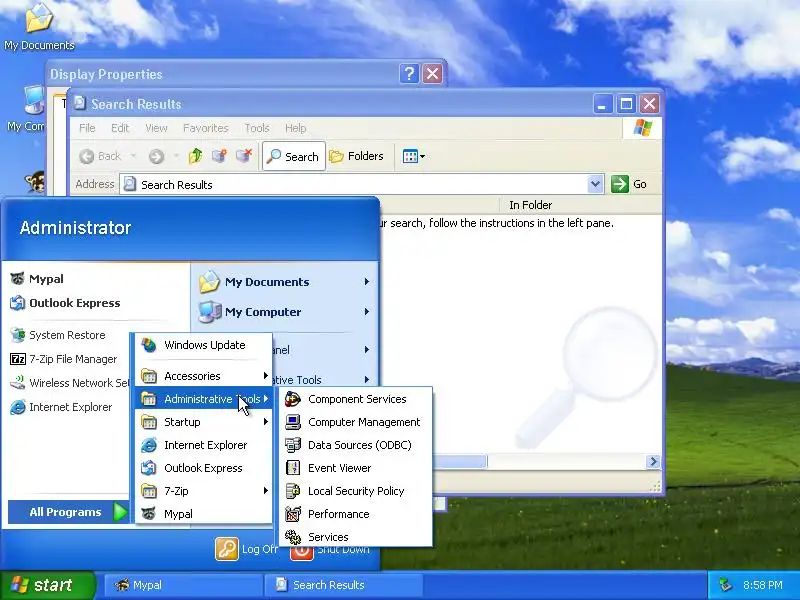Open the Favorites menu

206,128
